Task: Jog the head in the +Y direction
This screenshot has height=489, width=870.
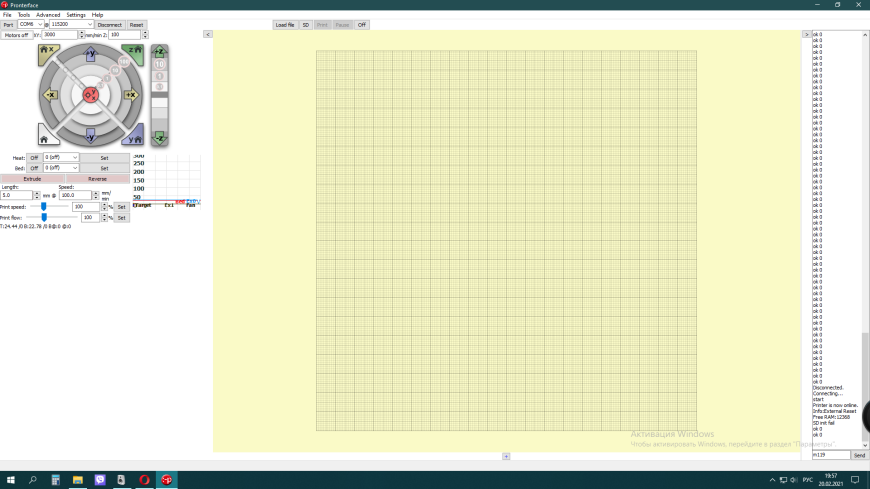Action: 90,54
